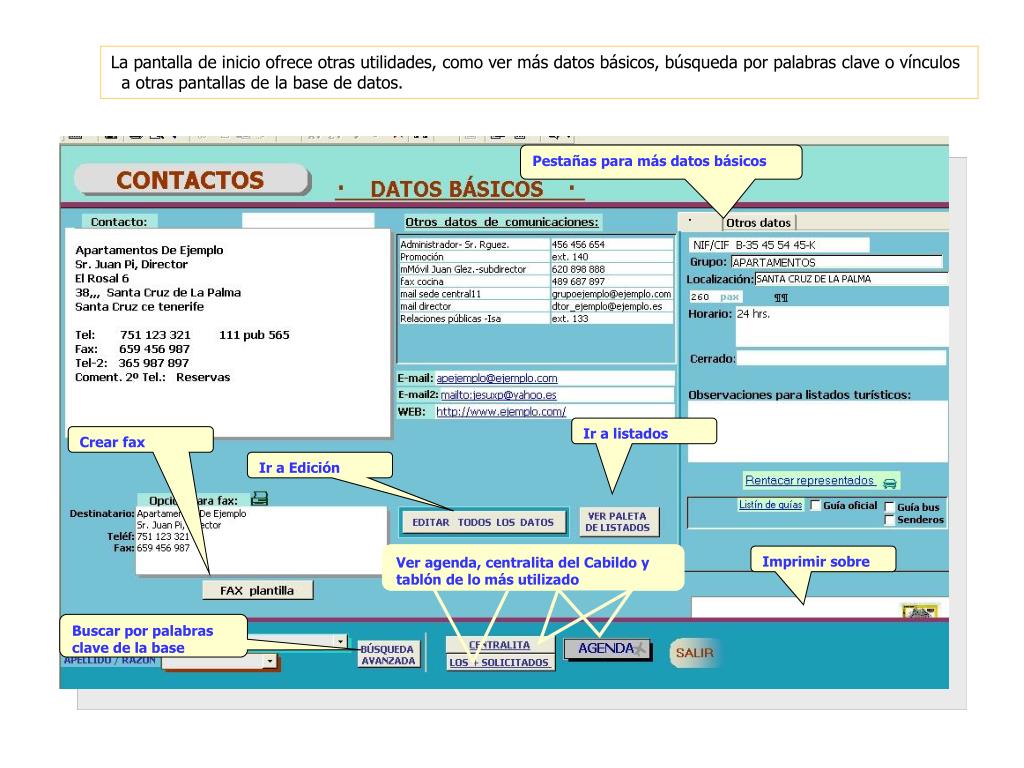Select mMóvil Juan Glez.-subdirector cell
Screen dimensions: 1024x768
point(474,270)
